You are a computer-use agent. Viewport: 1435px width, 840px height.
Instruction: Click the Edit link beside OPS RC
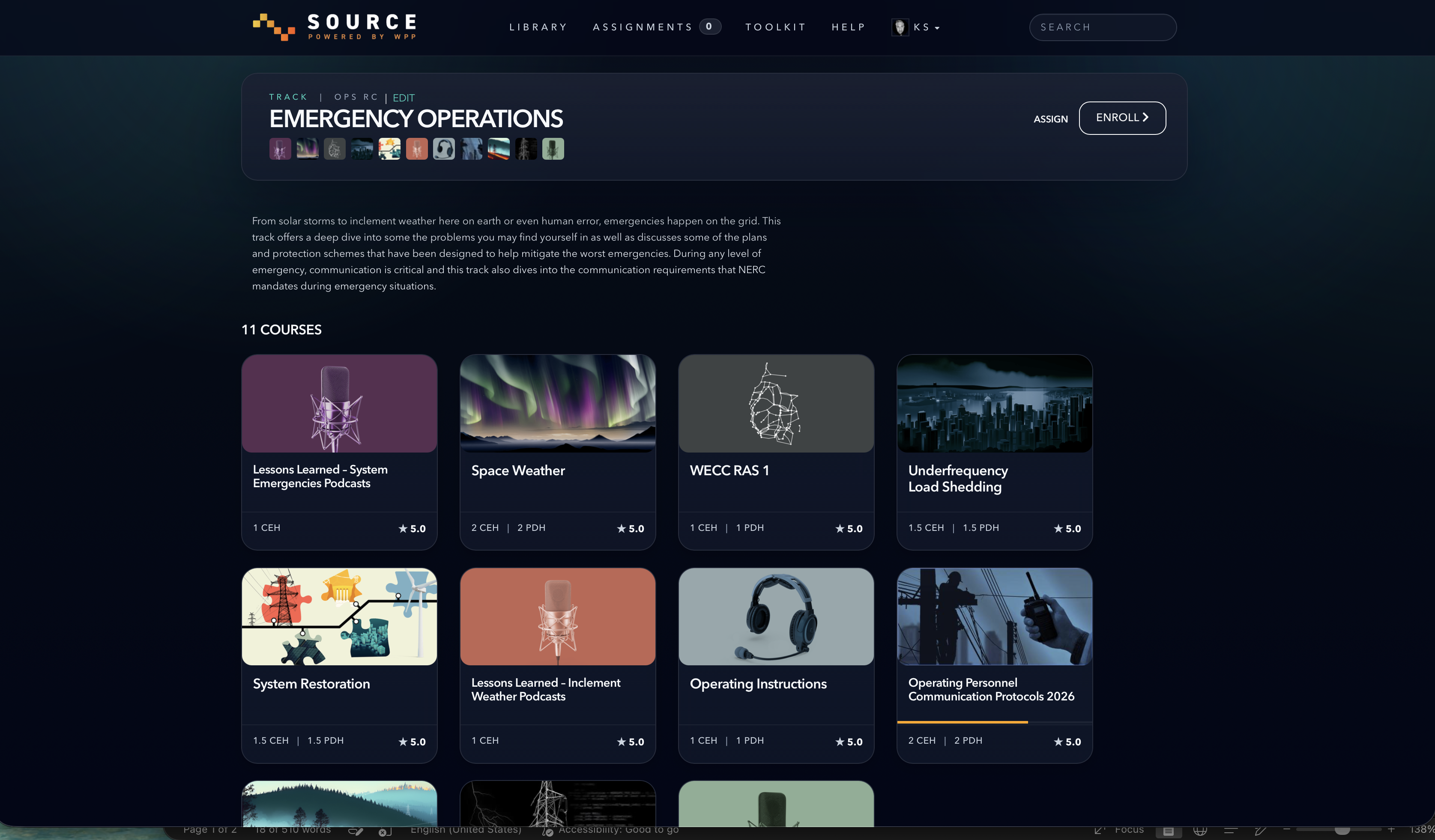404,98
